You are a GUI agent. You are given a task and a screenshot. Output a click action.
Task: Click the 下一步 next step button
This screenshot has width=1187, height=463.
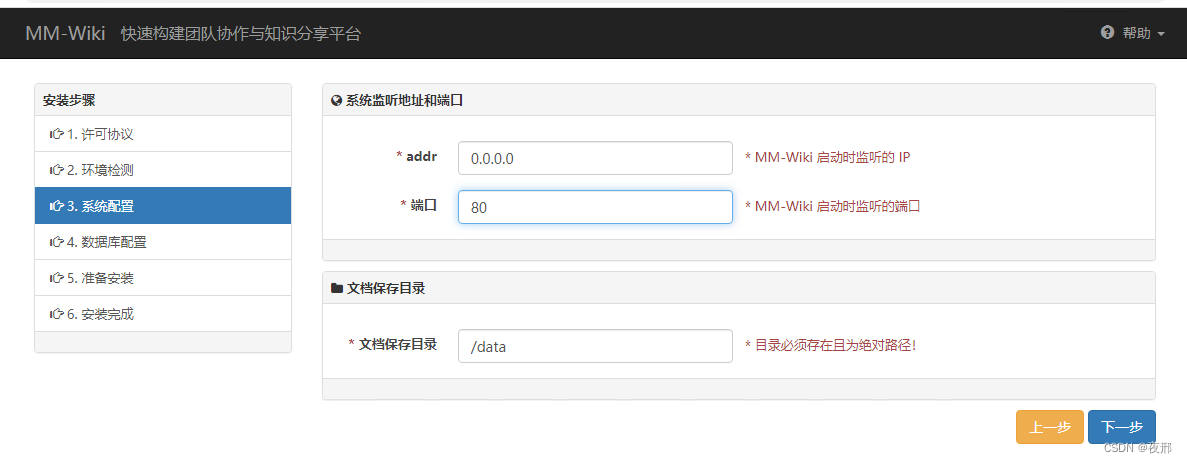click(1122, 427)
